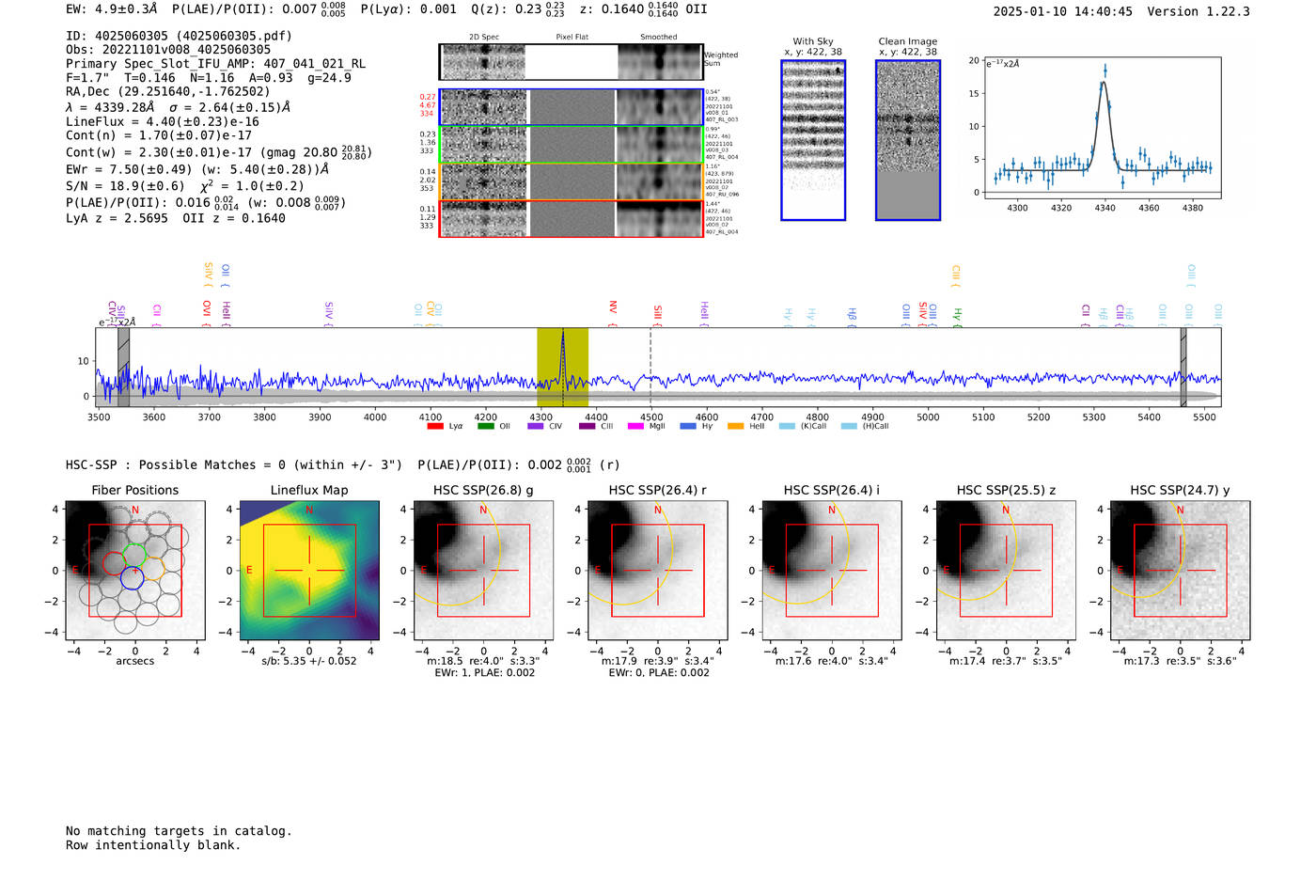
Task: Click the Gaussian line fit plot
Action: 1102,128
